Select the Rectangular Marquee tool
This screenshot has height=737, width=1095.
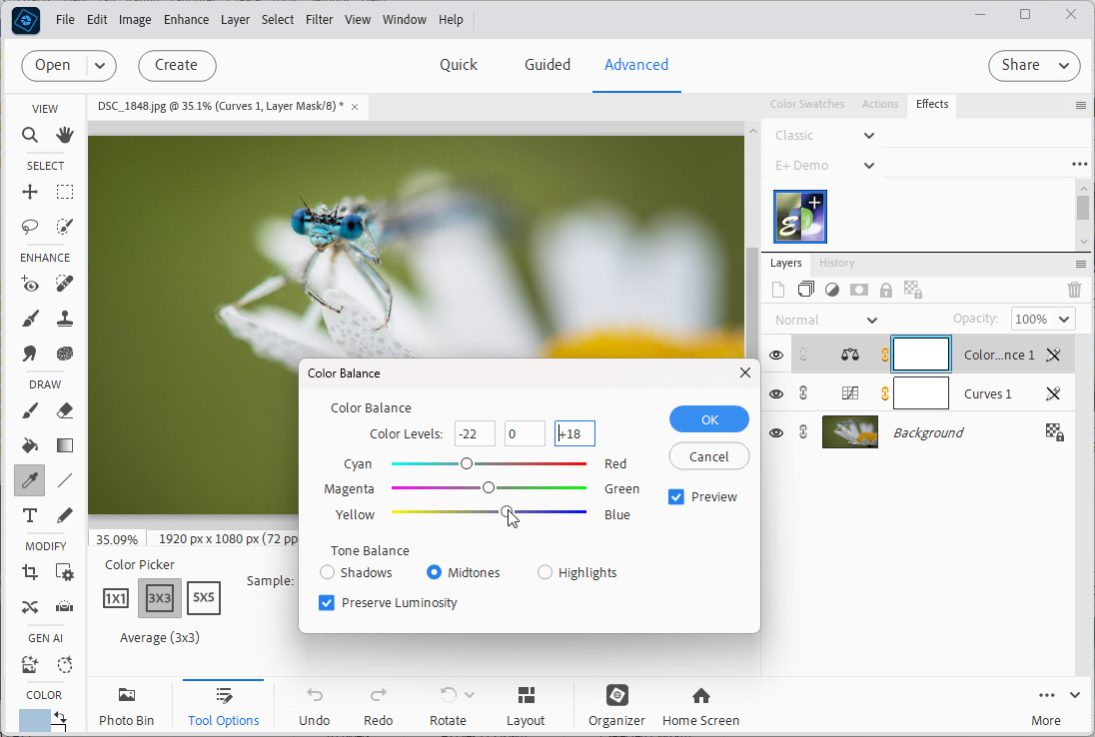65,192
